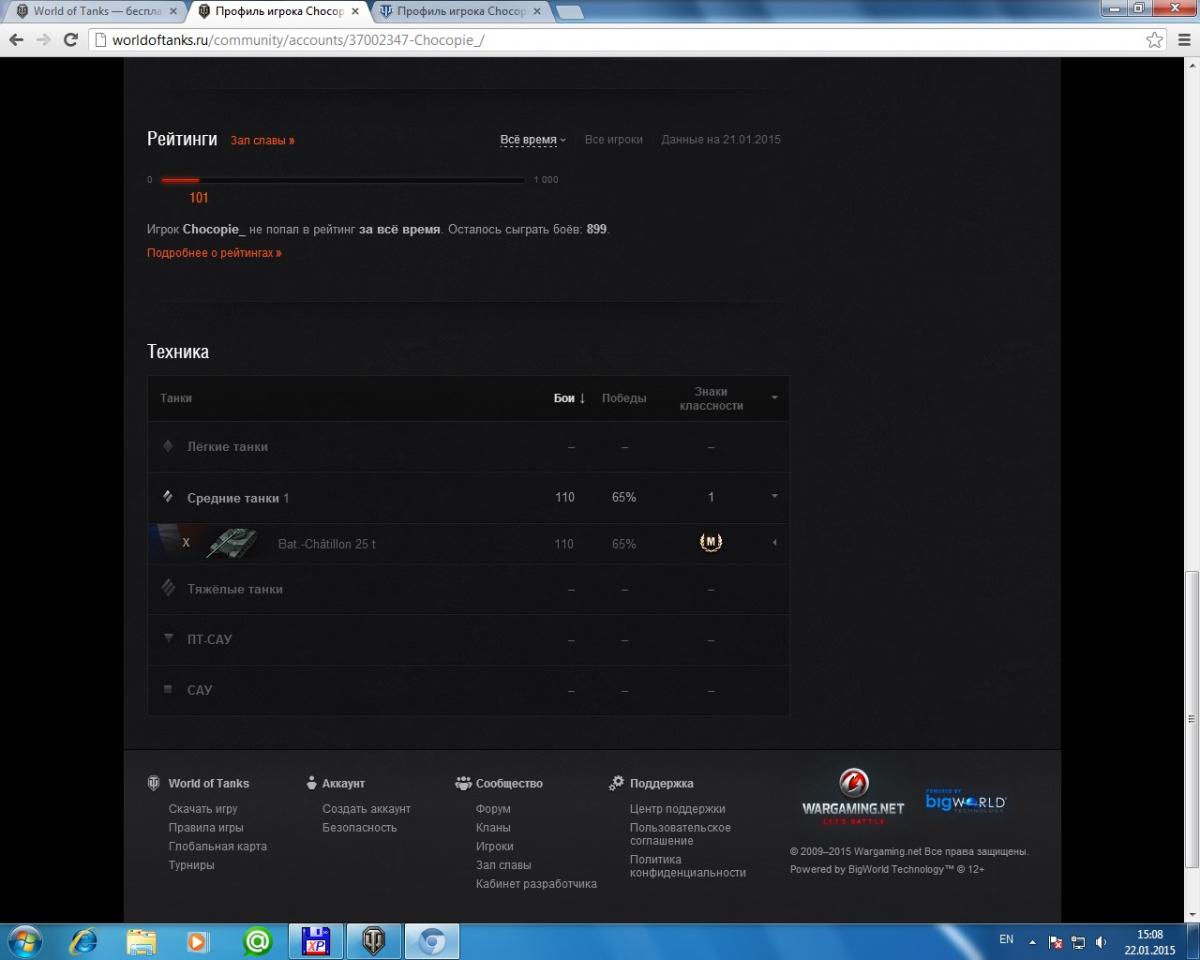
Task: Expand the Лёгкие танки row
Action: point(468,447)
